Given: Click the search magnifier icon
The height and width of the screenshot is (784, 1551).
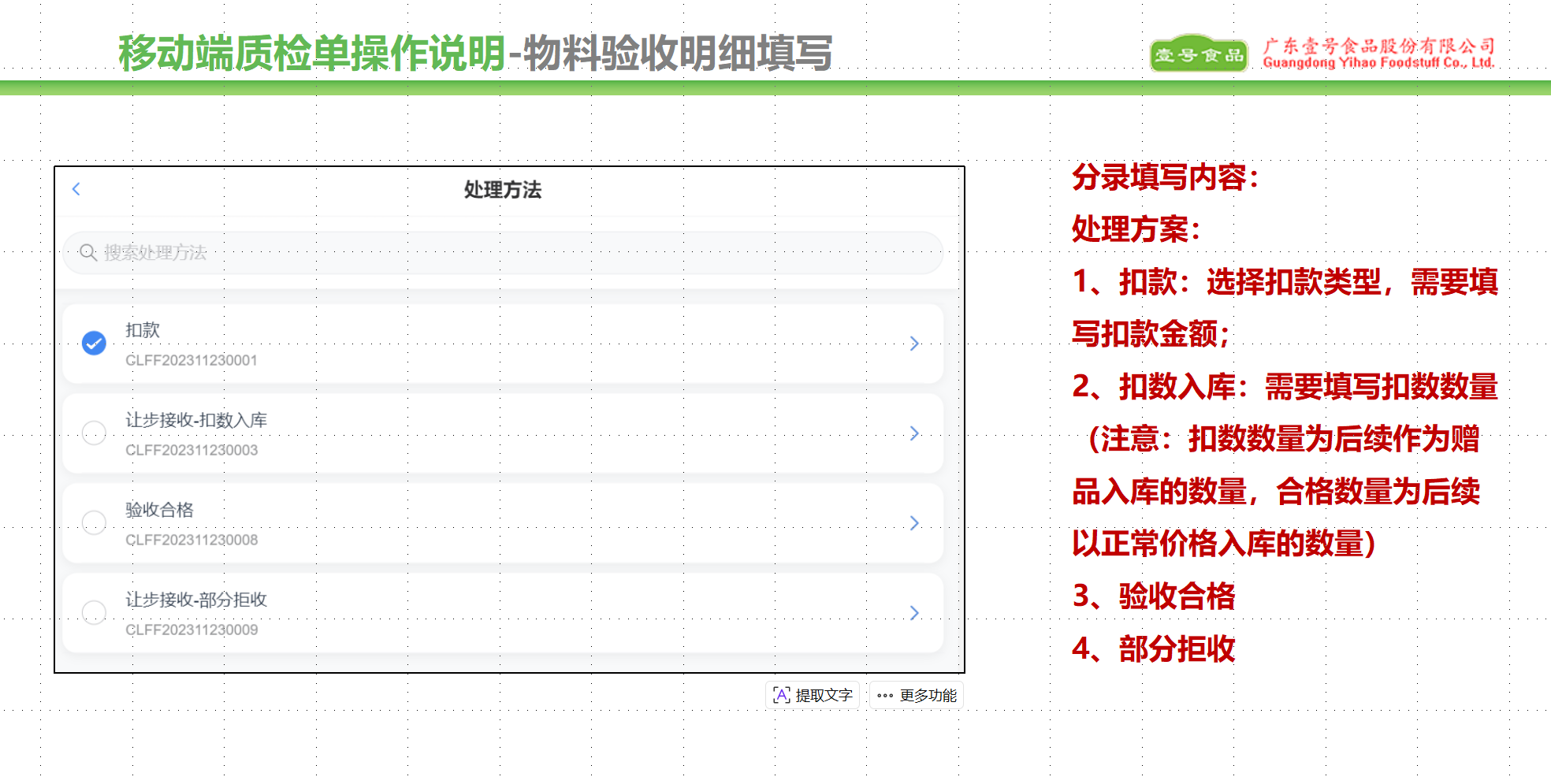Looking at the screenshot, I should click(88, 252).
